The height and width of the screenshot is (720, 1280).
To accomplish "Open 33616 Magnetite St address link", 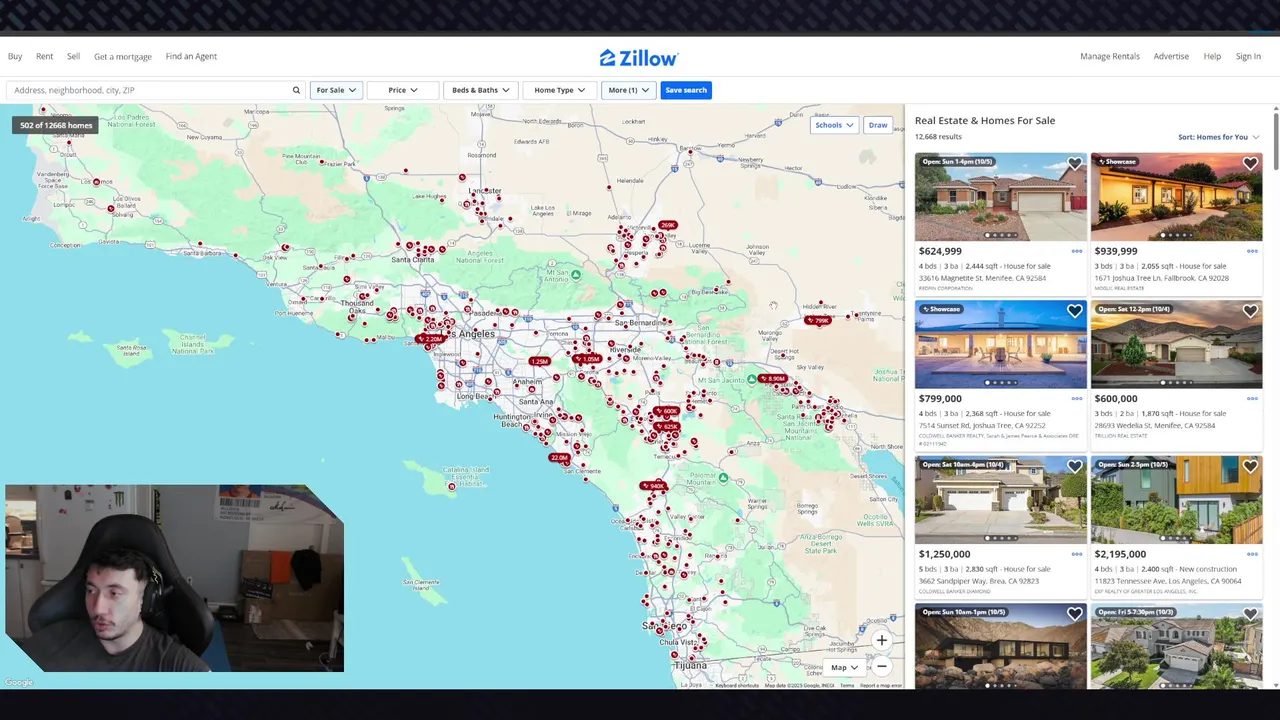I will (x=982, y=278).
